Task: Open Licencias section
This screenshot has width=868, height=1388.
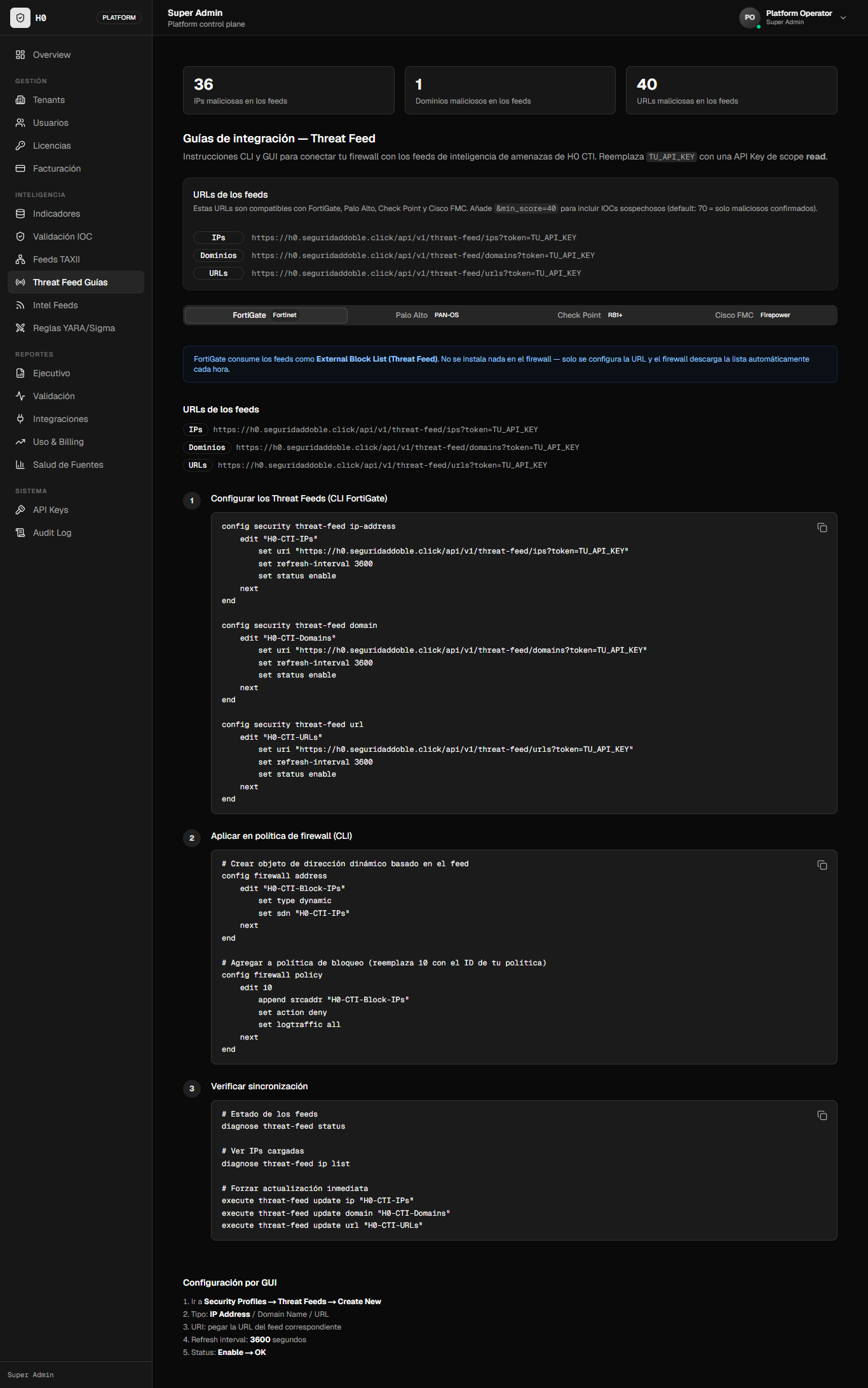Action: point(76,146)
